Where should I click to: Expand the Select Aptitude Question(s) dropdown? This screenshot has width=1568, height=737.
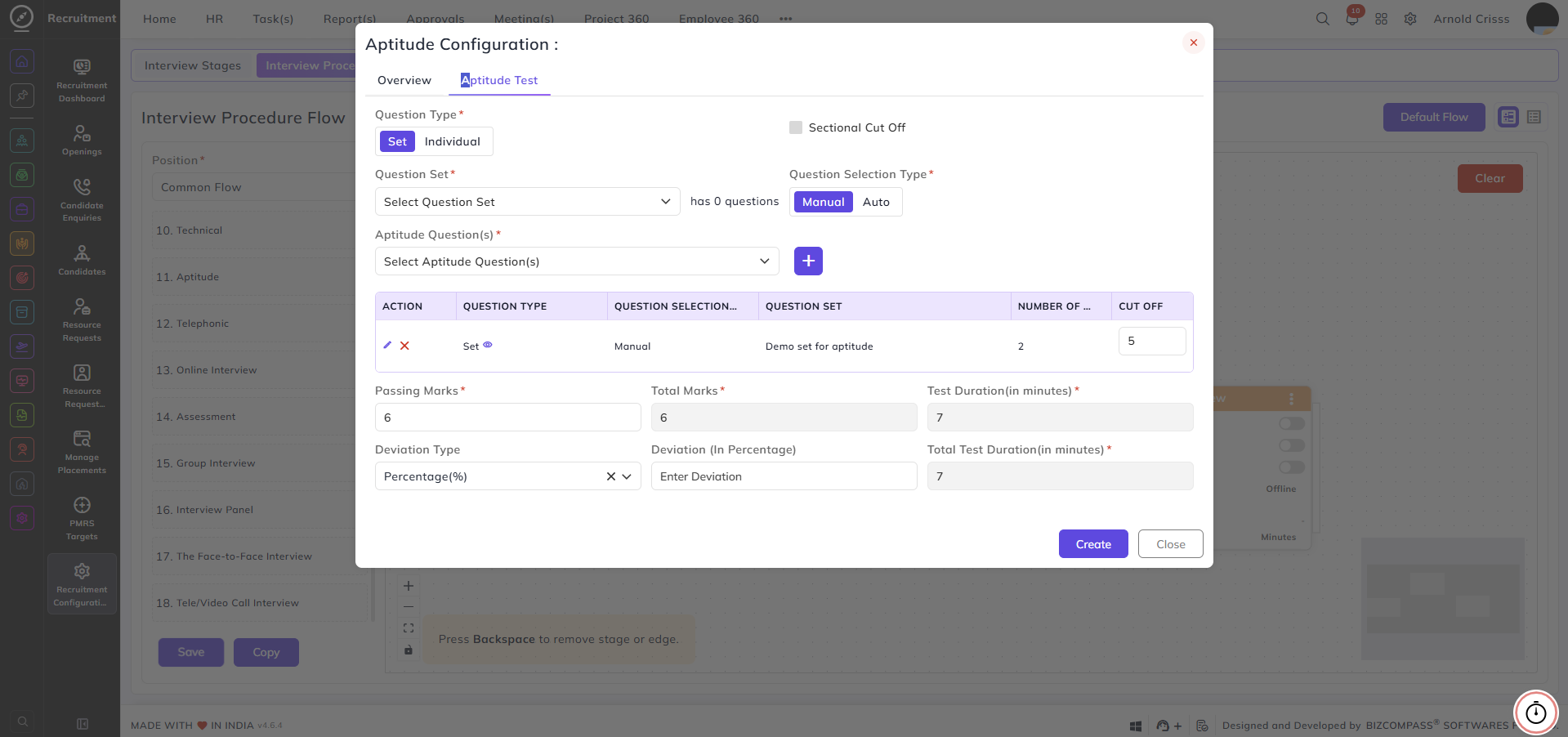click(x=577, y=261)
